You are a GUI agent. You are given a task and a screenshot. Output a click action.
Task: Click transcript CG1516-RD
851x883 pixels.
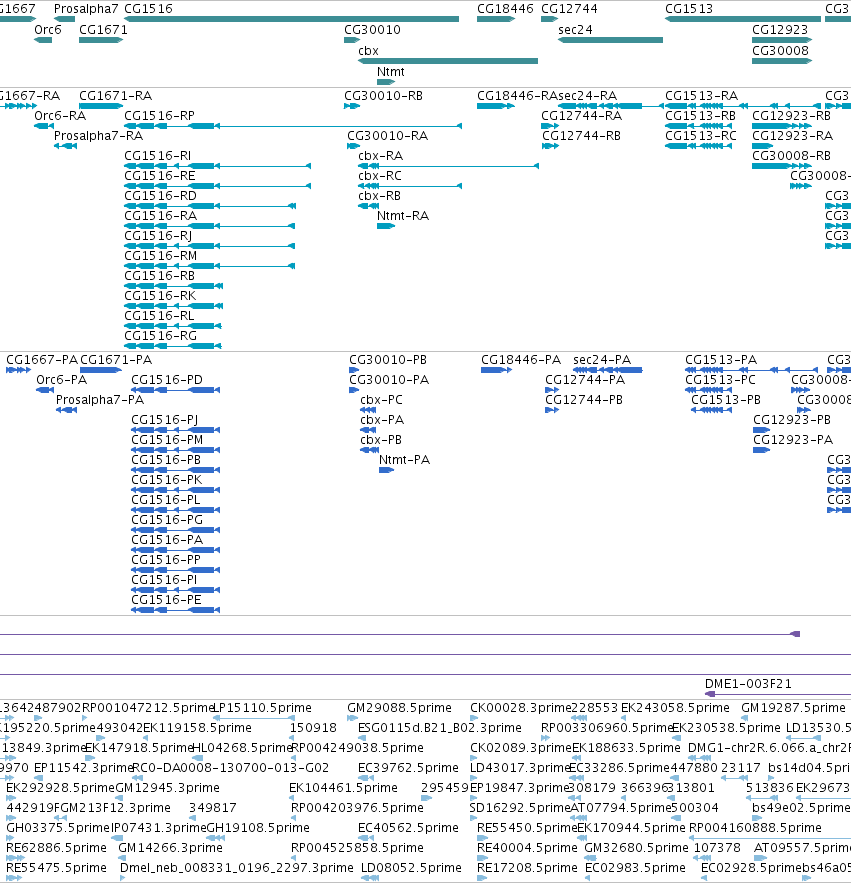tap(210, 206)
